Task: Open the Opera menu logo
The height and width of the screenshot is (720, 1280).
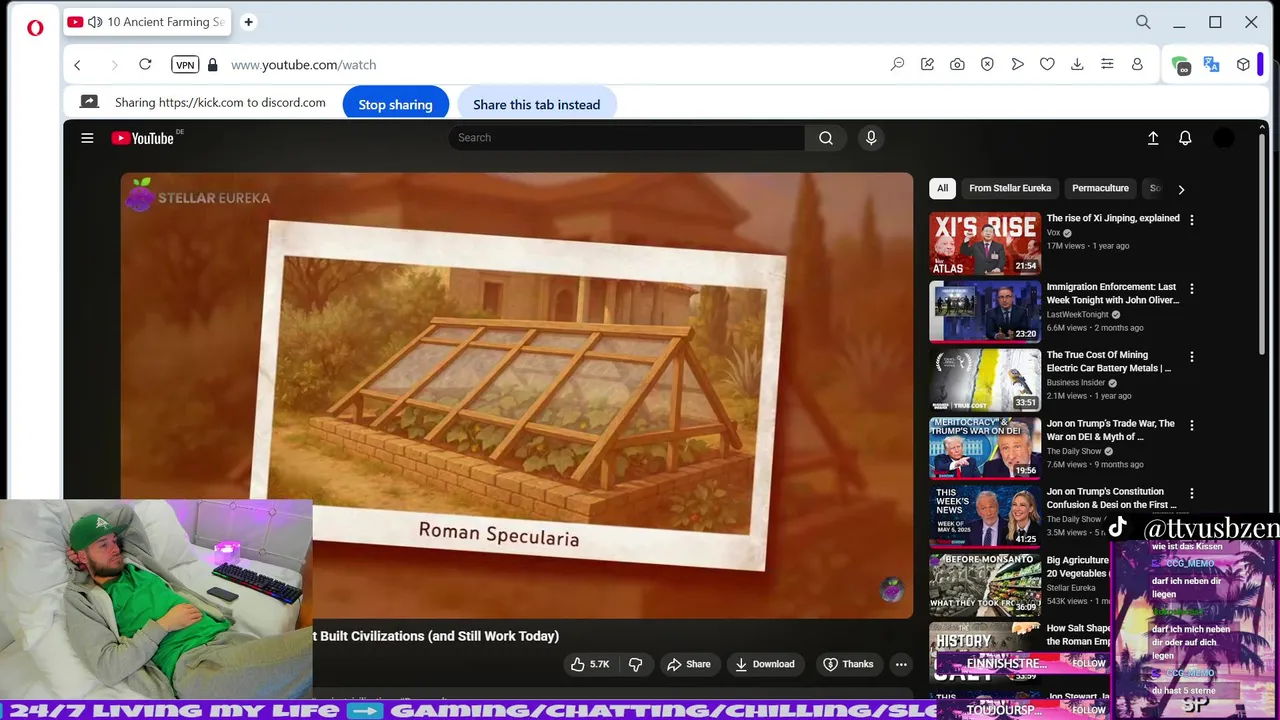Action: (x=35, y=27)
